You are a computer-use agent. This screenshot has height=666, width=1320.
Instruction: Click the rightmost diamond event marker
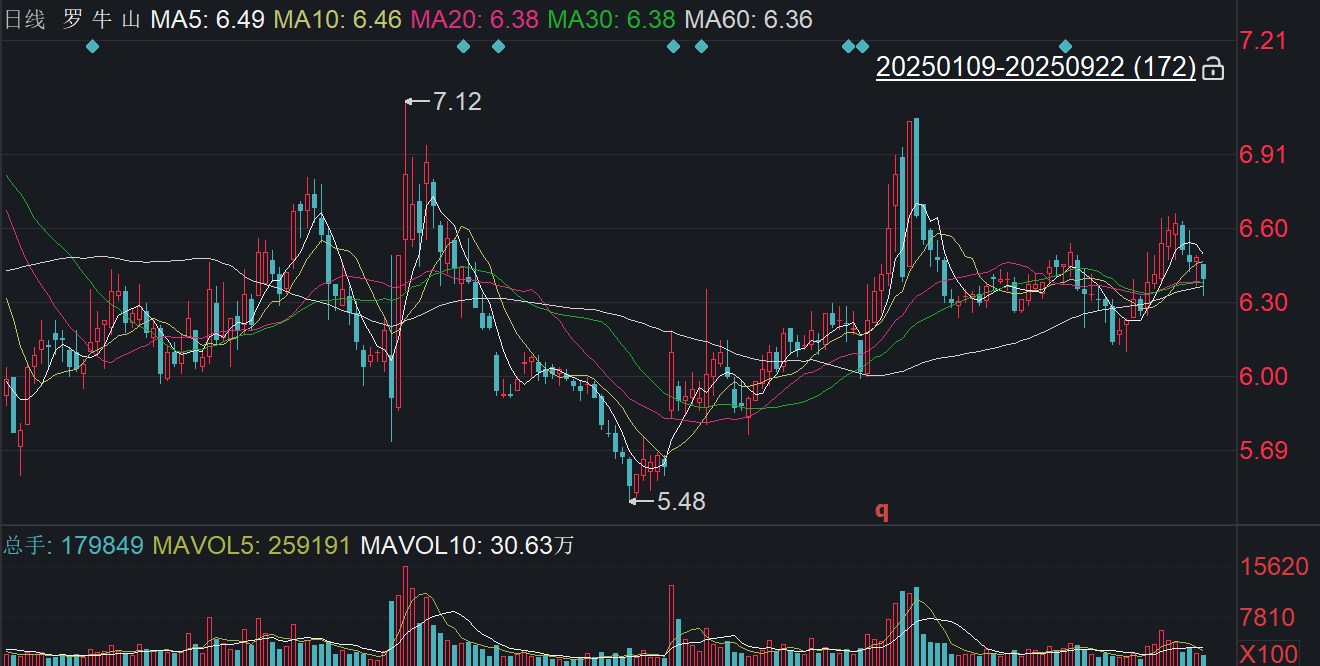[1066, 46]
